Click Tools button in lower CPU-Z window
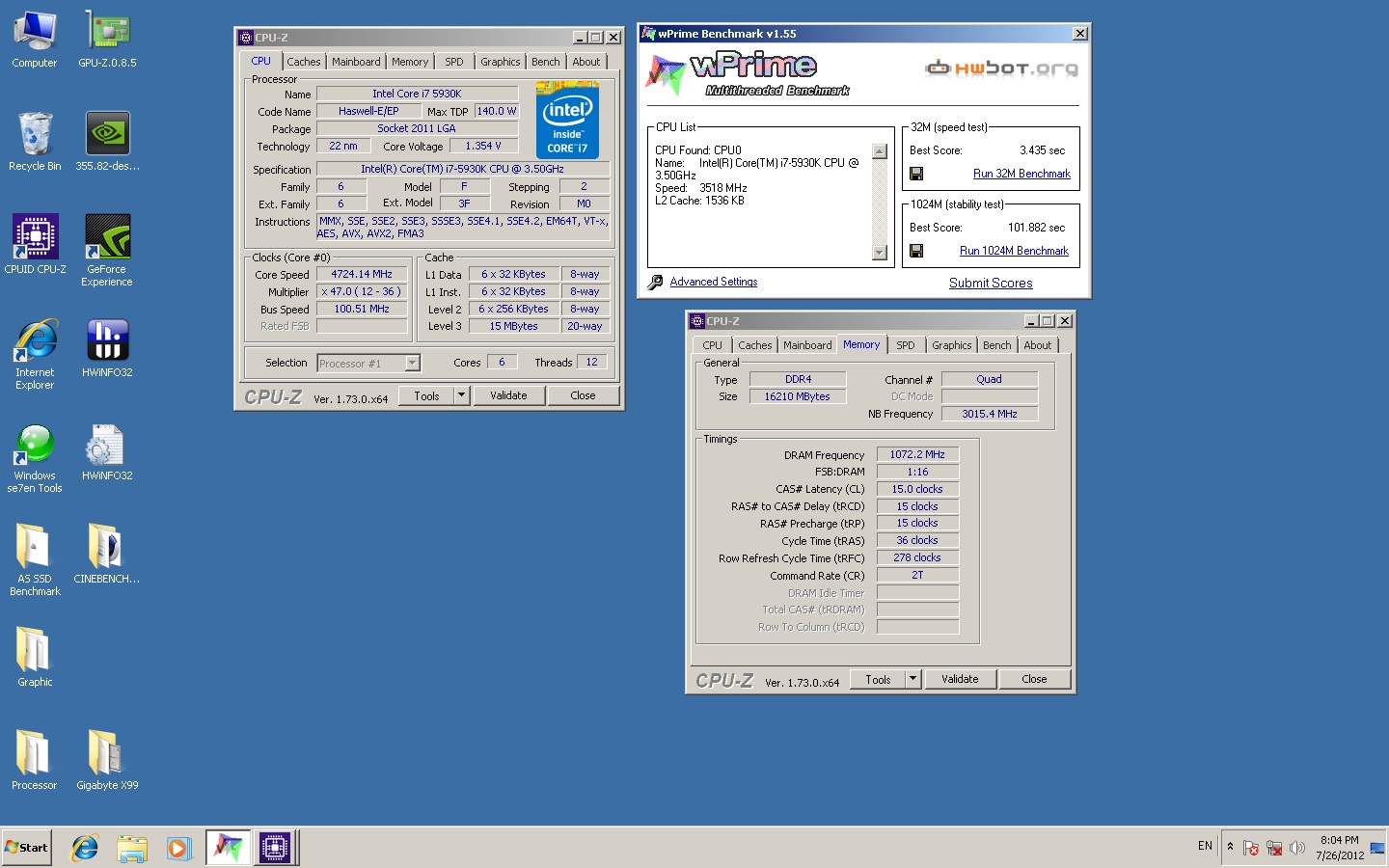Image resolution: width=1389 pixels, height=868 pixels. pos(878,679)
